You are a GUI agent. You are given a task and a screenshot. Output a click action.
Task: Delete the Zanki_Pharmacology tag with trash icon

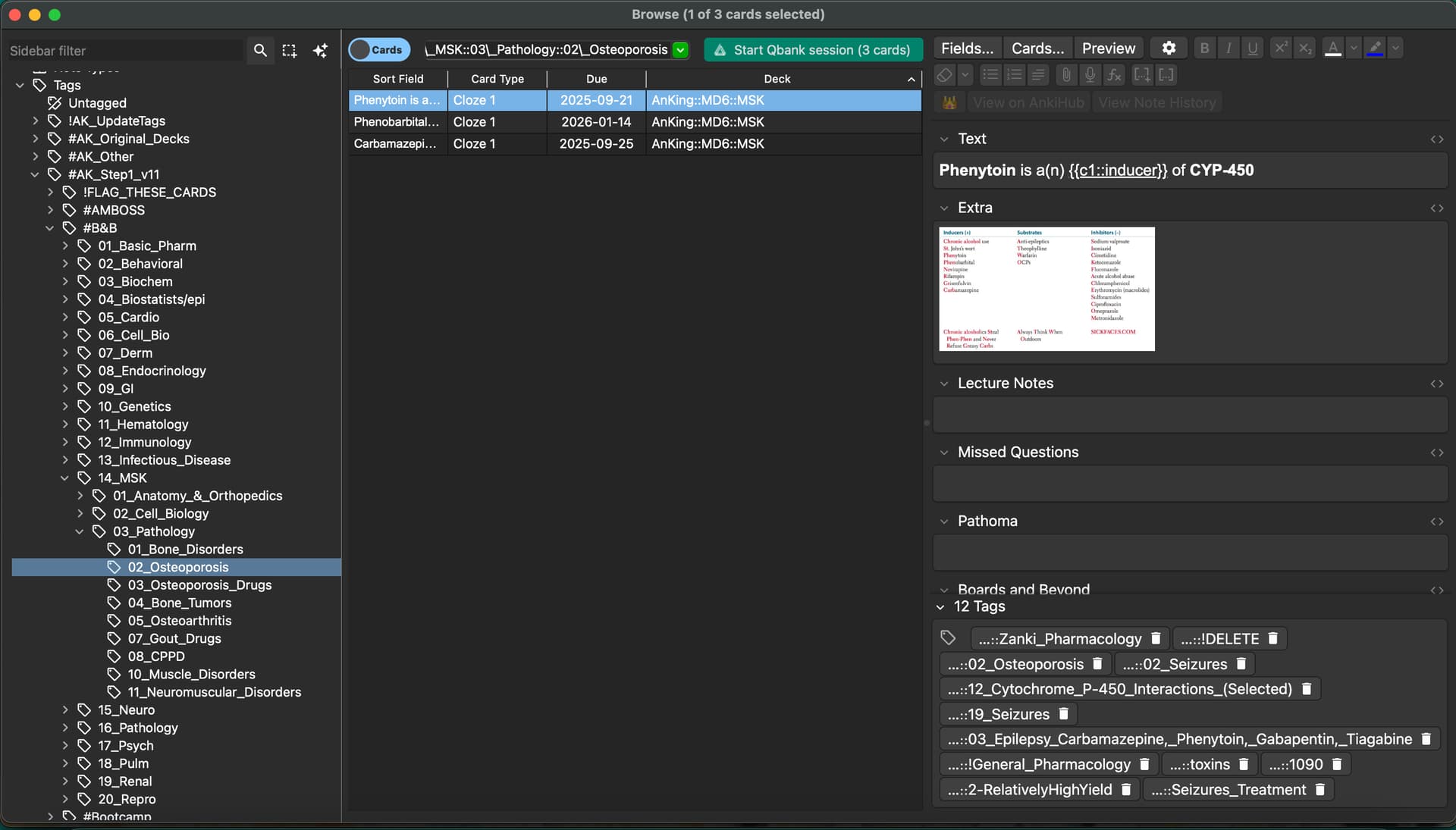[x=1156, y=639]
